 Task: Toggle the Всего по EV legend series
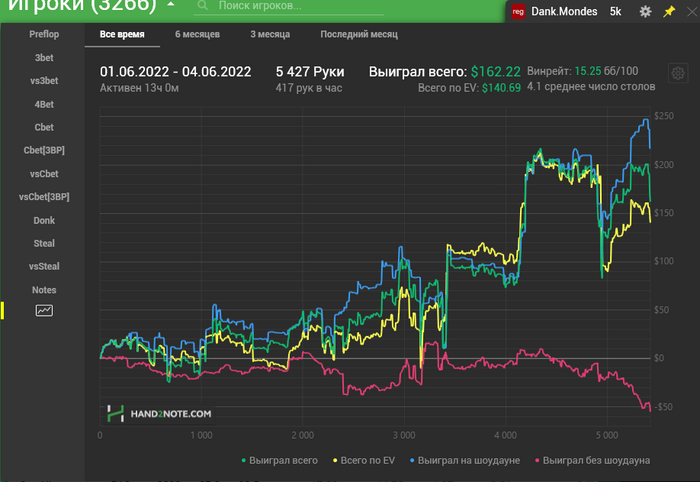tap(364, 460)
